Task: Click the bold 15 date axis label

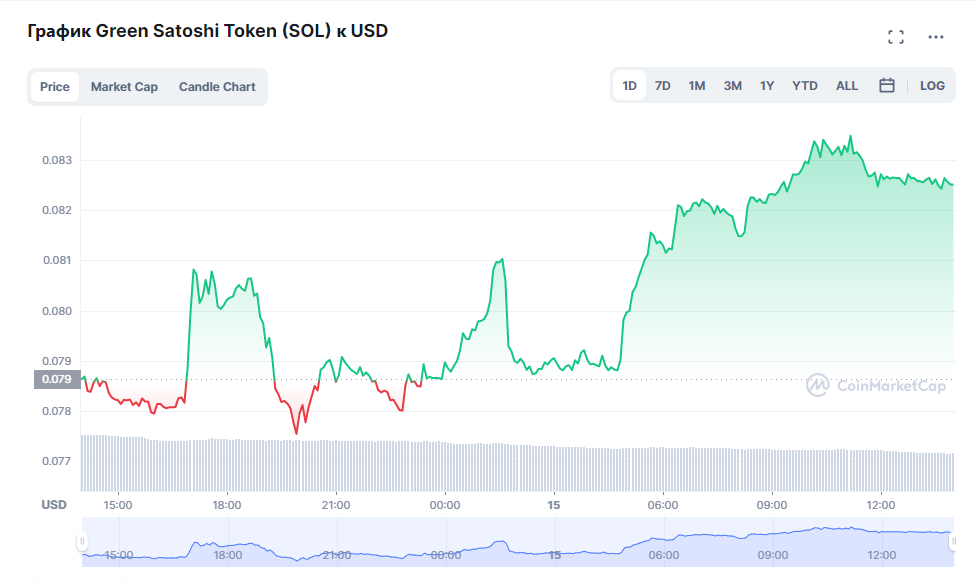Action: (x=554, y=505)
